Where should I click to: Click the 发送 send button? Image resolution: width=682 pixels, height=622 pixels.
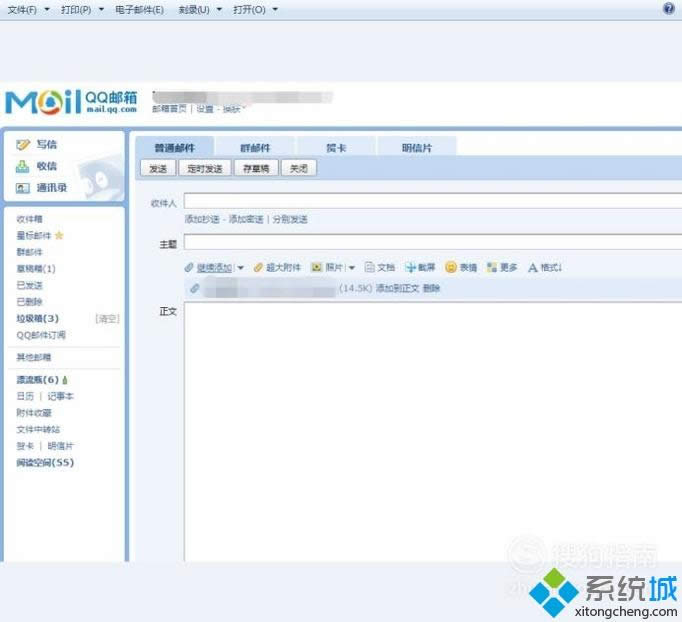158,168
